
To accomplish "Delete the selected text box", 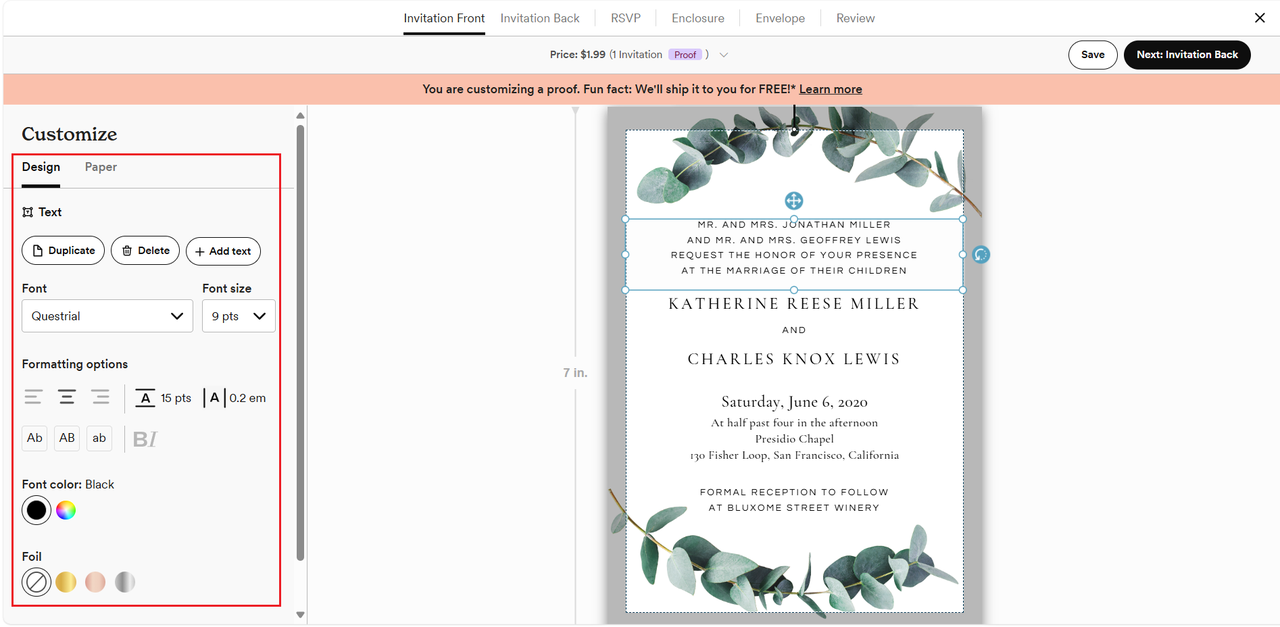I will tap(146, 251).
